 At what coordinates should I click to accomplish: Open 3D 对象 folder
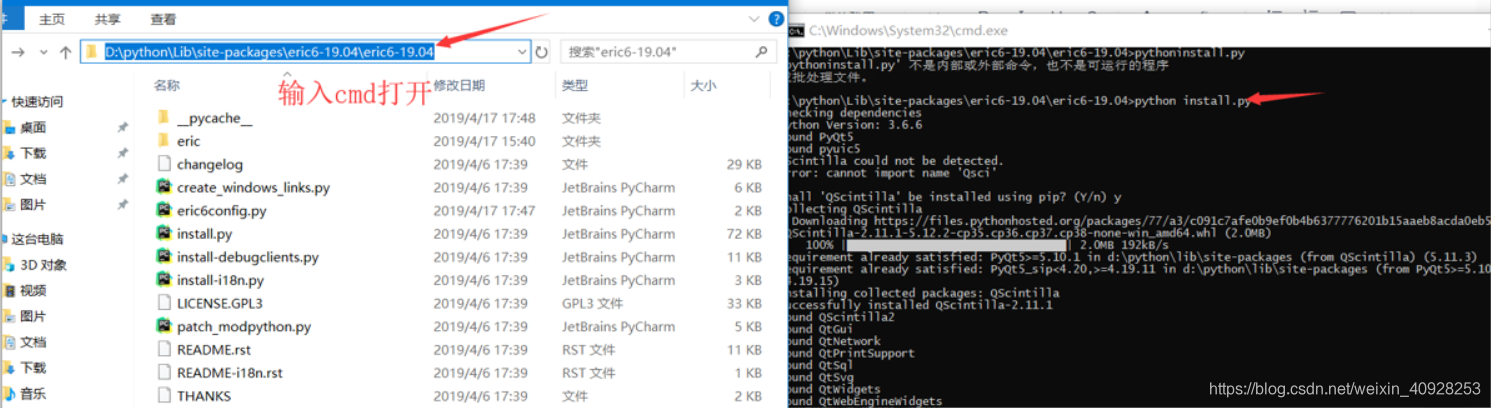(43, 265)
